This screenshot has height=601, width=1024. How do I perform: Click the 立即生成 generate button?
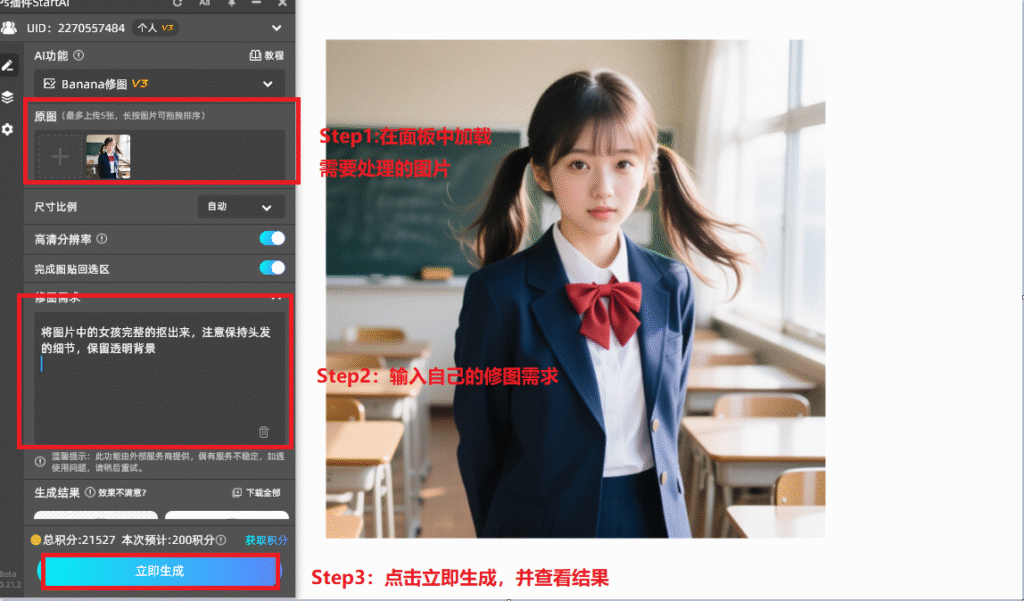pyautogui.click(x=160, y=571)
